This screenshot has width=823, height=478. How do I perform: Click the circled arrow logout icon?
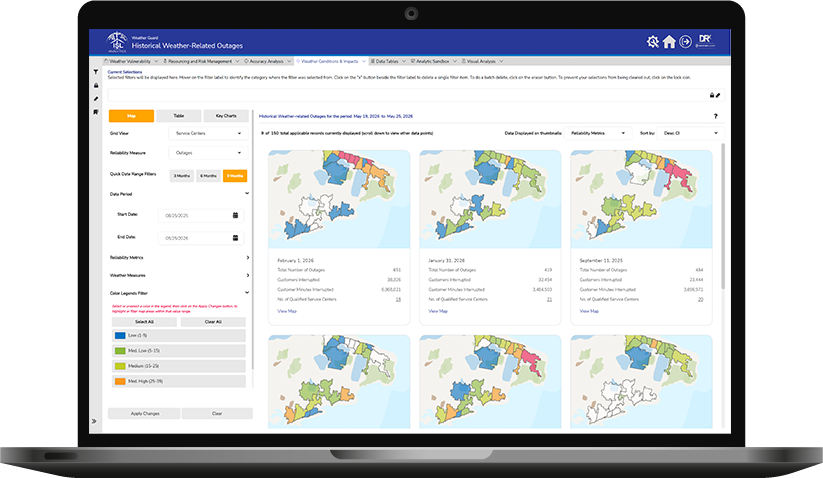(685, 41)
